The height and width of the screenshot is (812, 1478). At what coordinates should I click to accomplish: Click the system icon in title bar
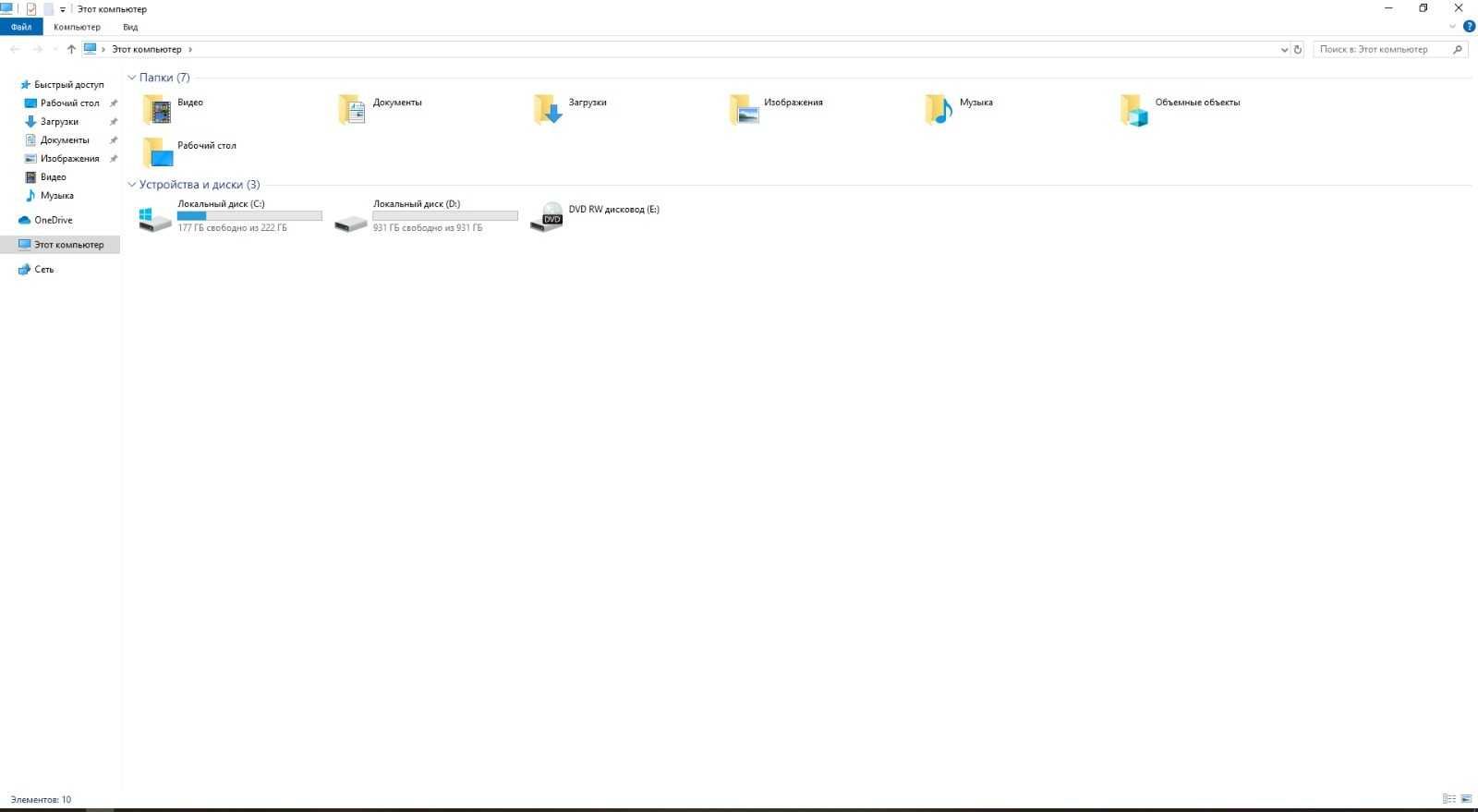[x=7, y=9]
